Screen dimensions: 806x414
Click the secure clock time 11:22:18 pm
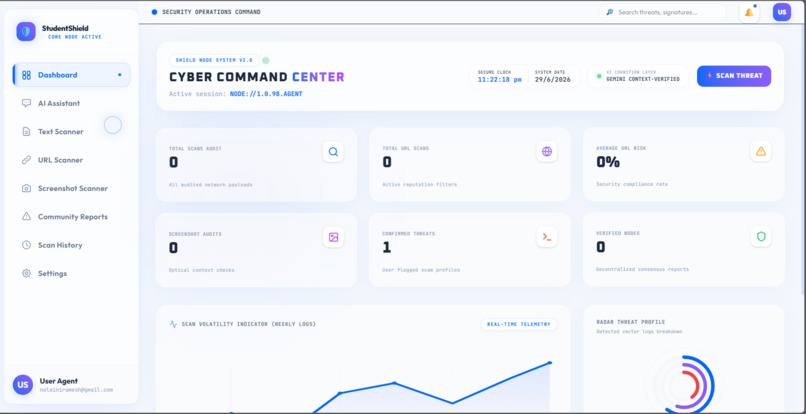coord(499,80)
